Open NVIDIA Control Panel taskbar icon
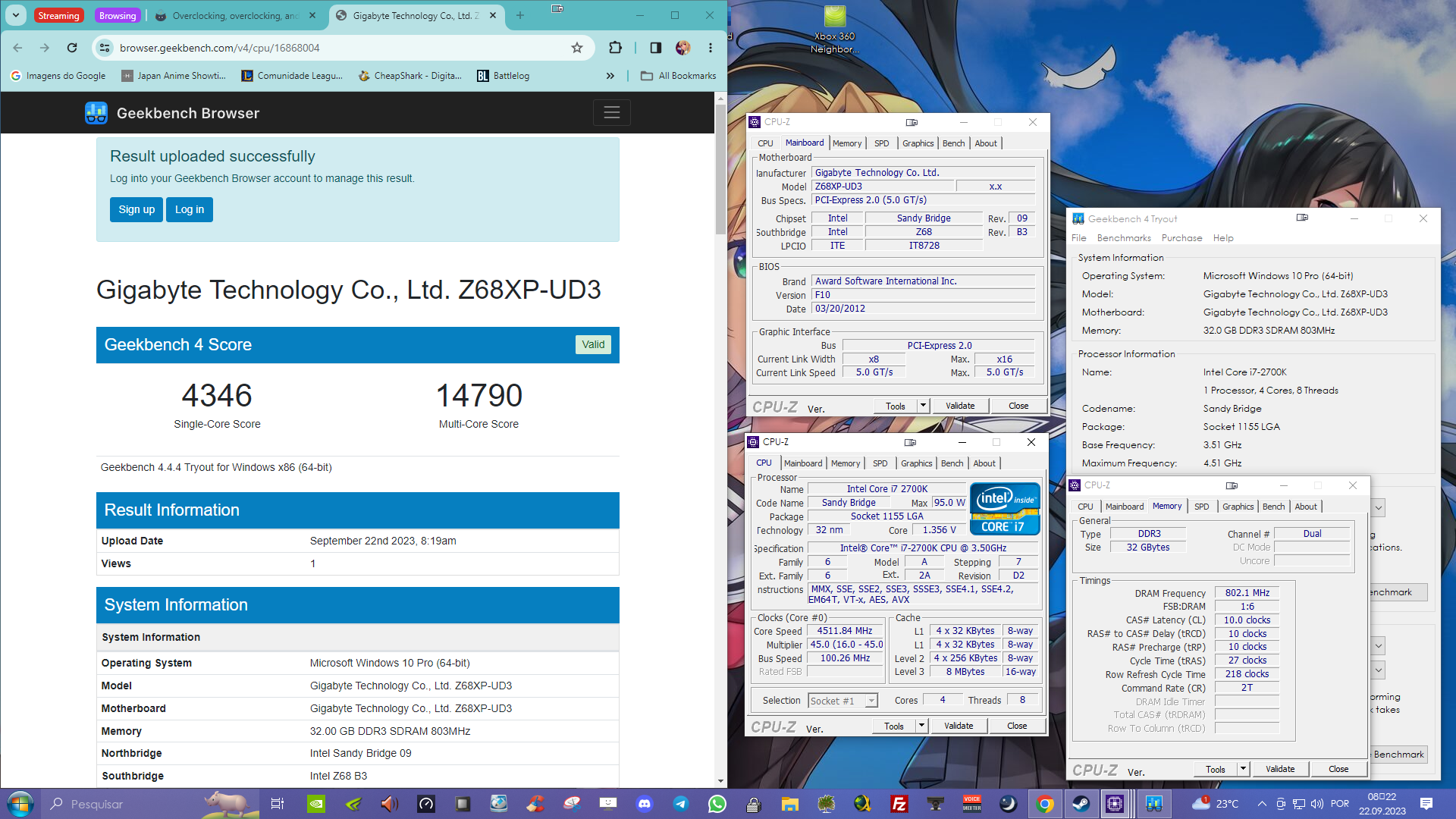This screenshot has width=1456, height=819. [316, 804]
